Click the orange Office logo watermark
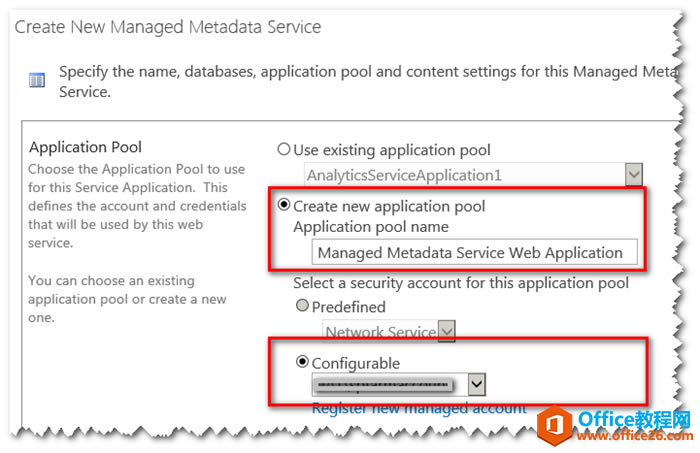 (x=551, y=420)
